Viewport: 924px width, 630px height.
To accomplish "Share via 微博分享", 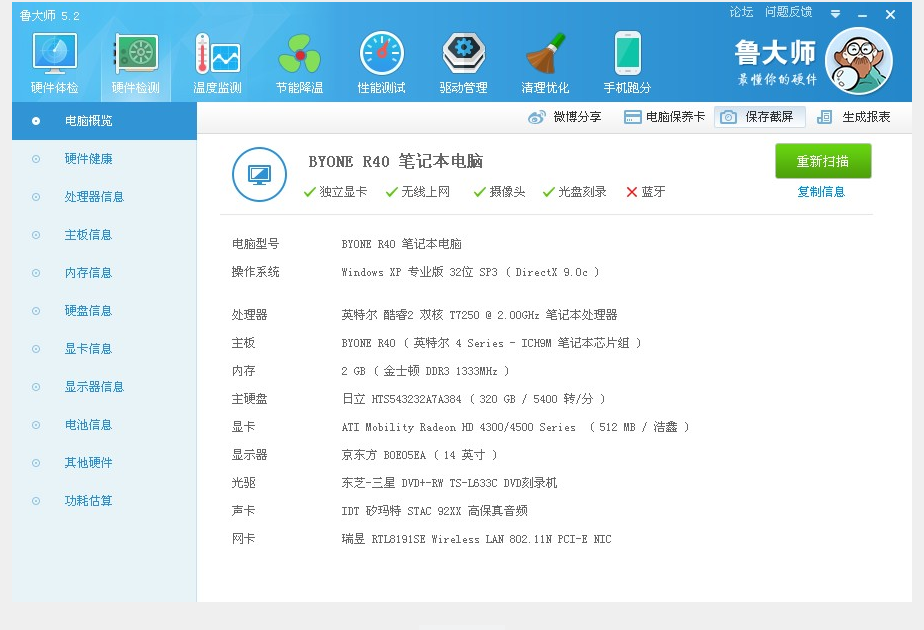I will click(x=565, y=117).
